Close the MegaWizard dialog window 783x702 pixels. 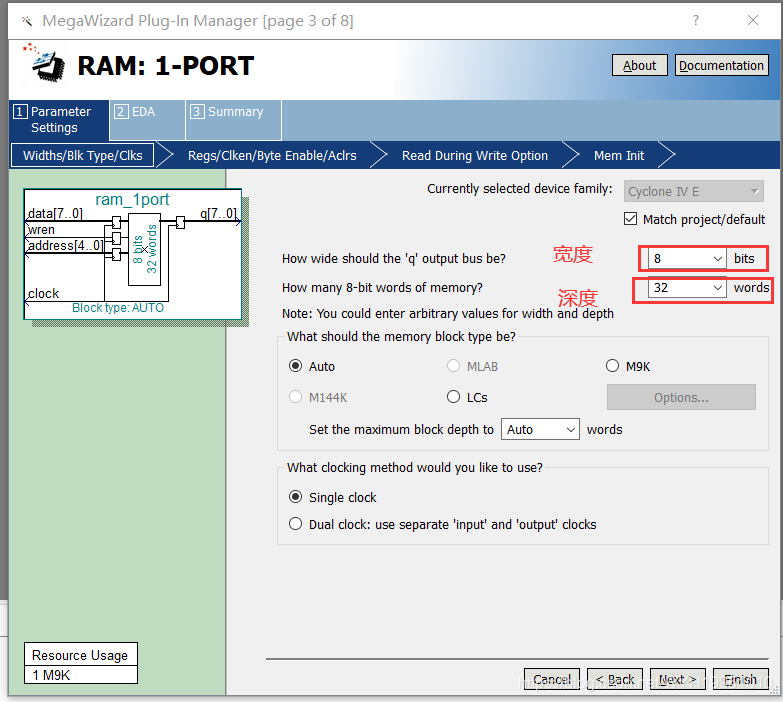tap(753, 20)
